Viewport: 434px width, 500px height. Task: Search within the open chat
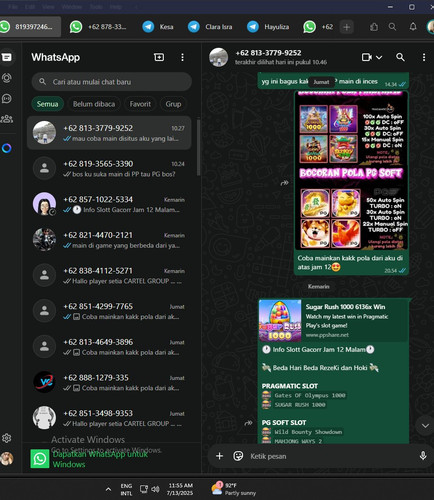(400, 57)
